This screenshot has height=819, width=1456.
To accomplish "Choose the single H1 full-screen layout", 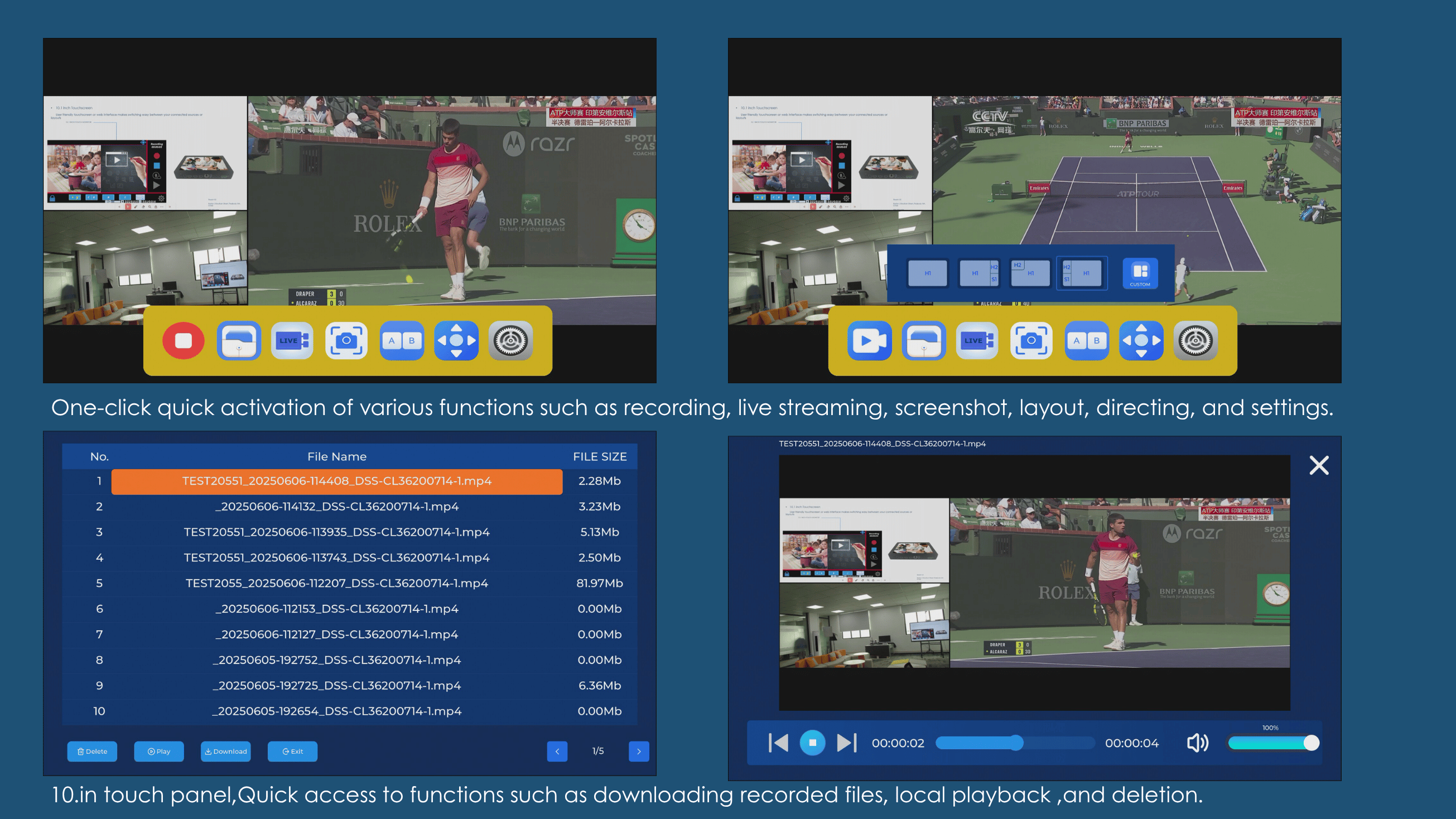I will pos(928,273).
